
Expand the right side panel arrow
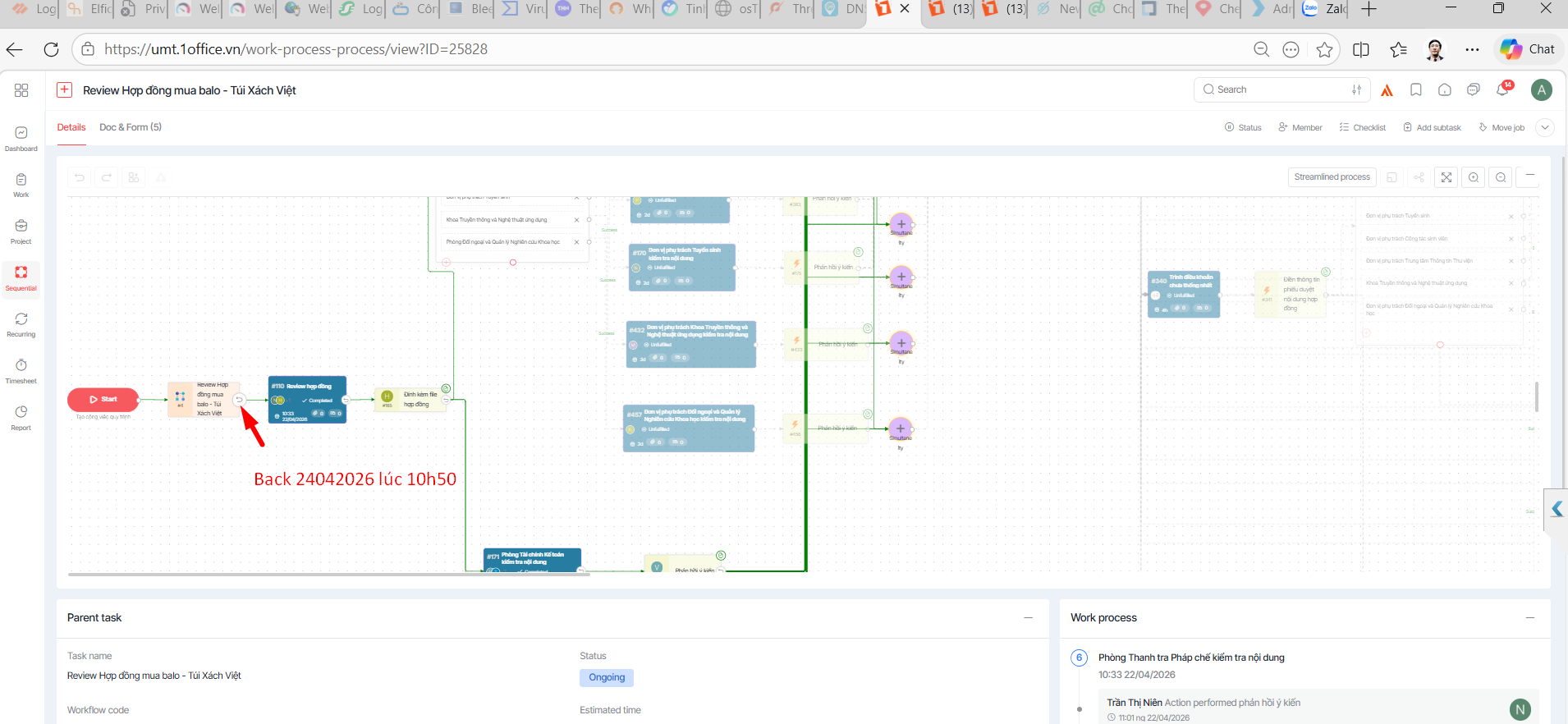(1557, 510)
